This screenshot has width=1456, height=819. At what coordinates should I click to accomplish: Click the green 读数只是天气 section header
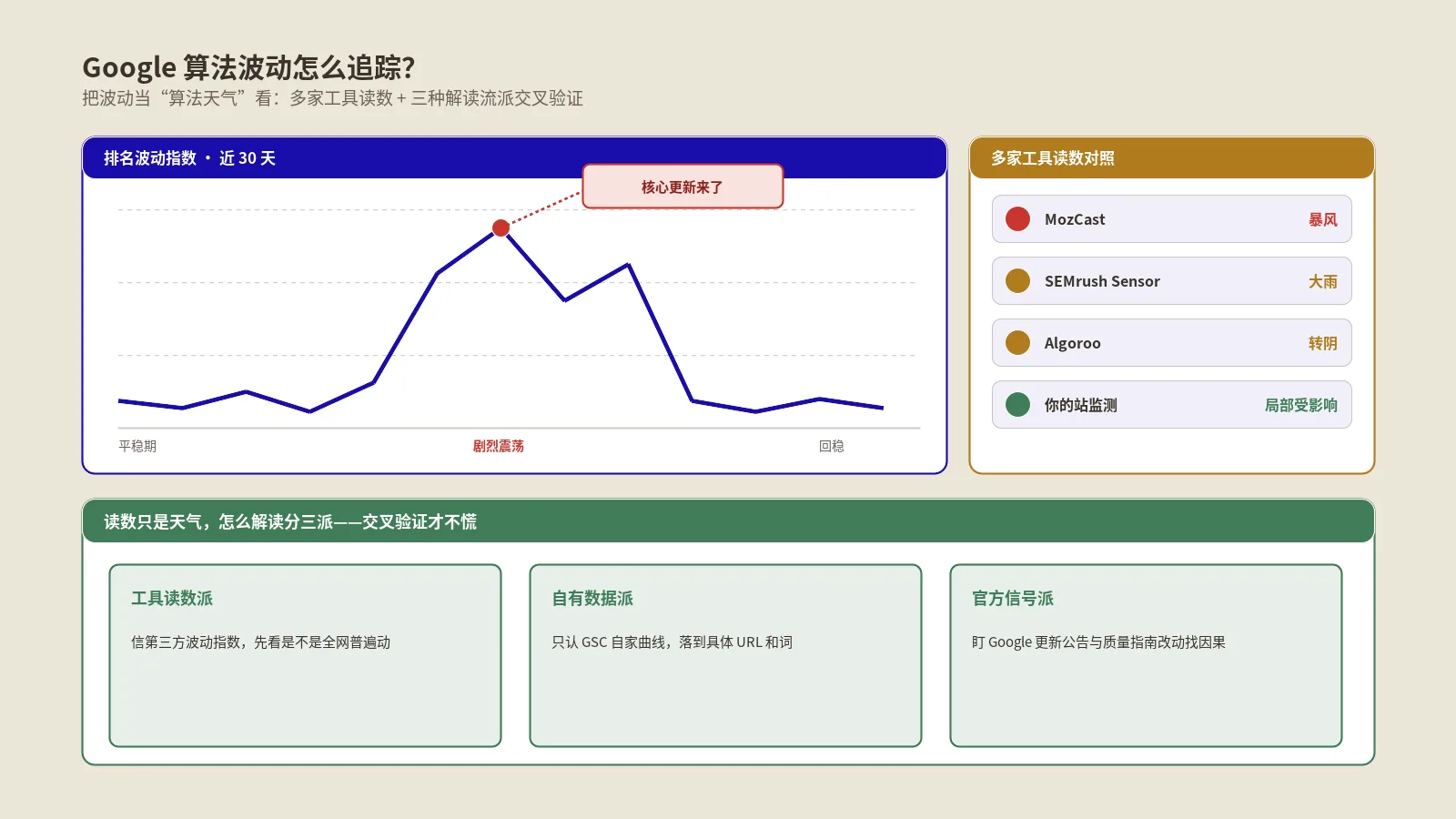click(728, 521)
